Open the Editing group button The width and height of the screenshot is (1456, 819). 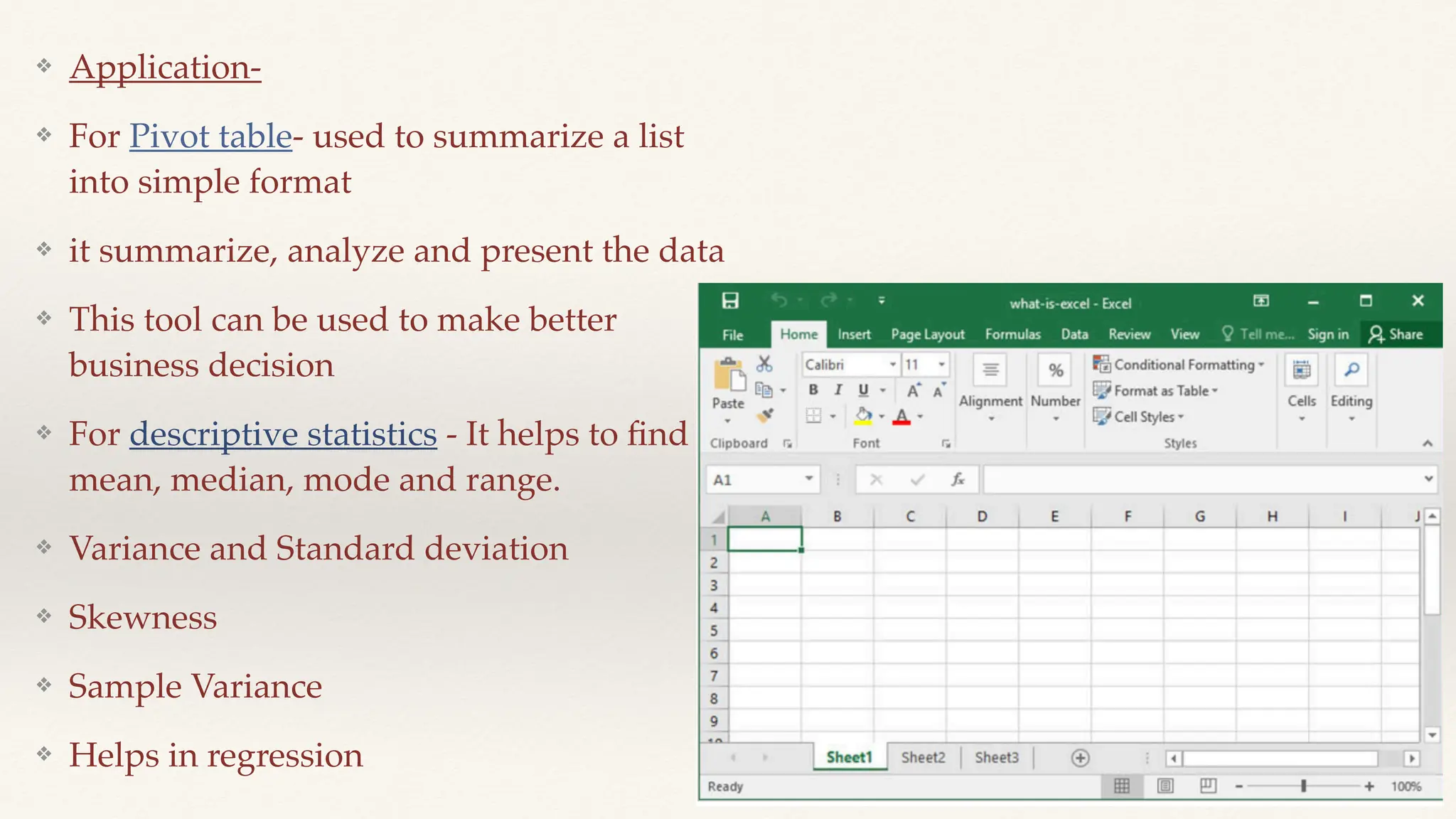(x=1351, y=389)
